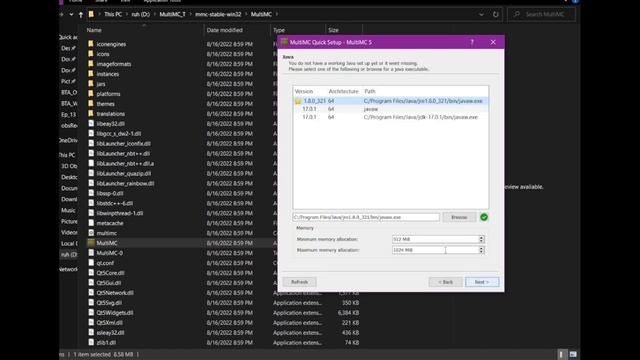Click Next in MultiMC Quick Setup

pos(482,282)
